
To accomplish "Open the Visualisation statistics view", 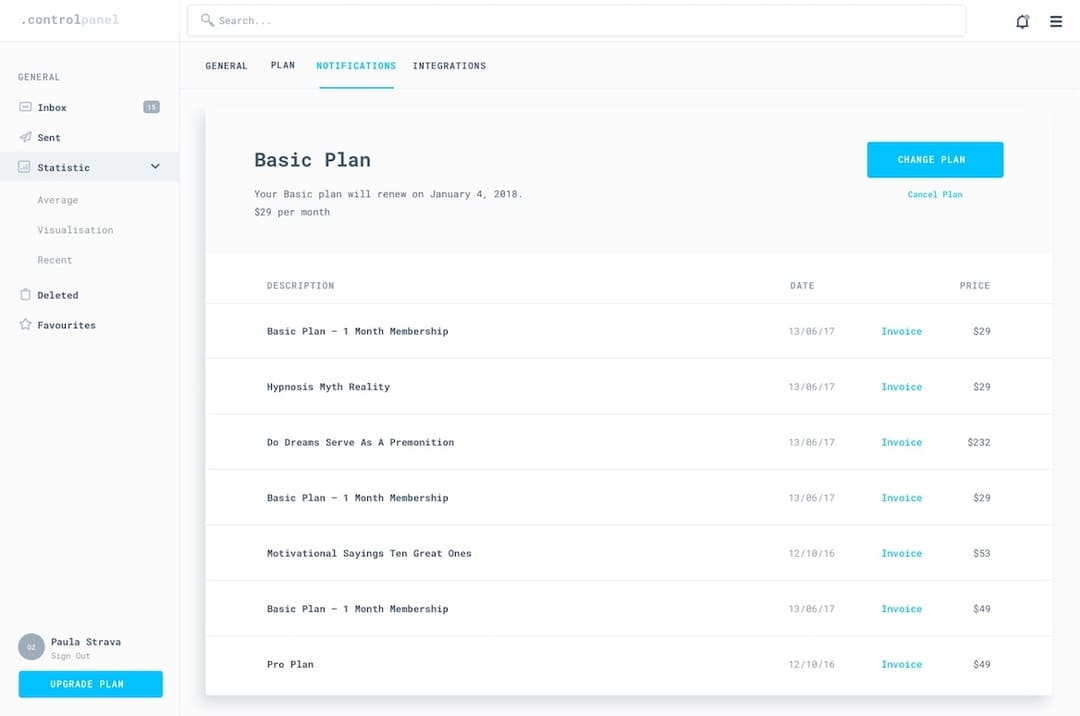I will tap(75, 230).
